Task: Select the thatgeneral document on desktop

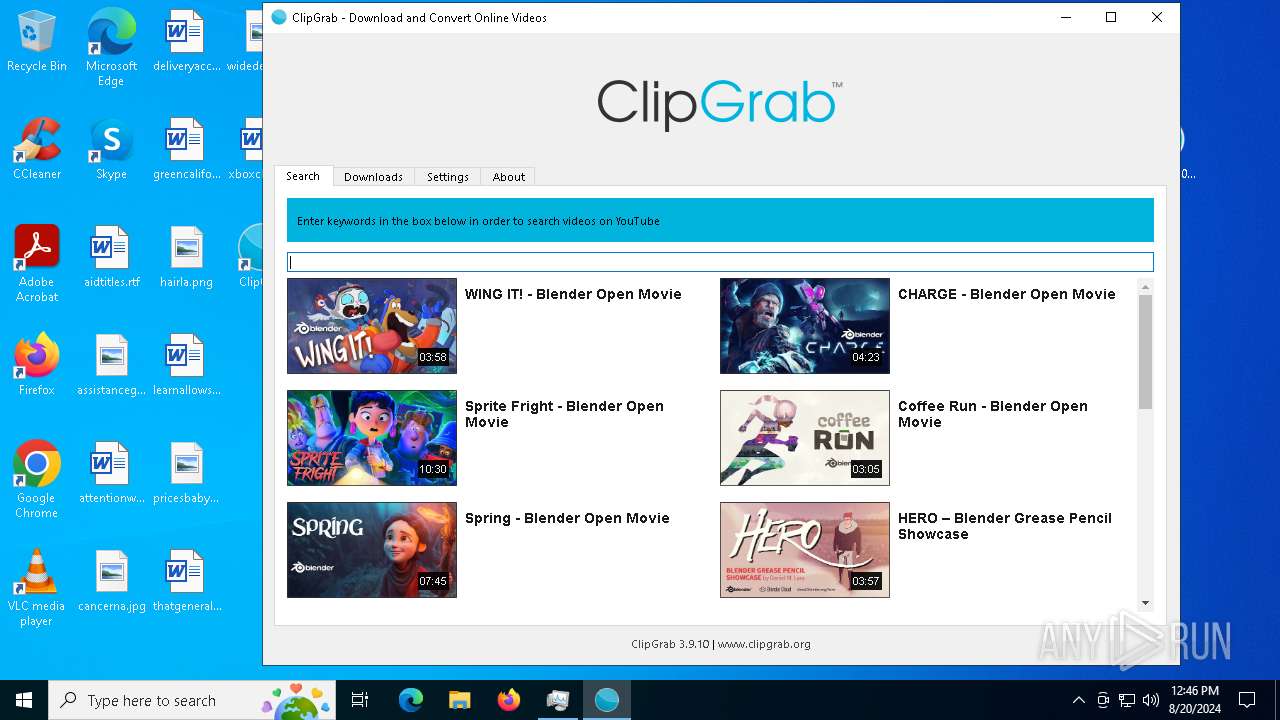Action: pos(186,581)
